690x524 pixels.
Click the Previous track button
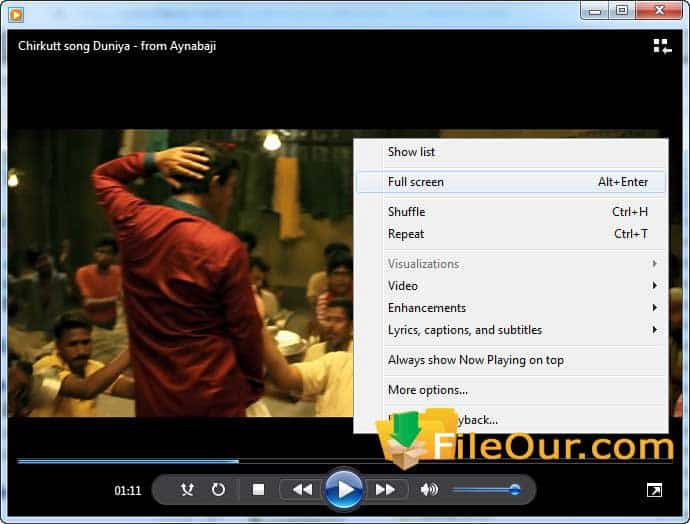coord(301,489)
